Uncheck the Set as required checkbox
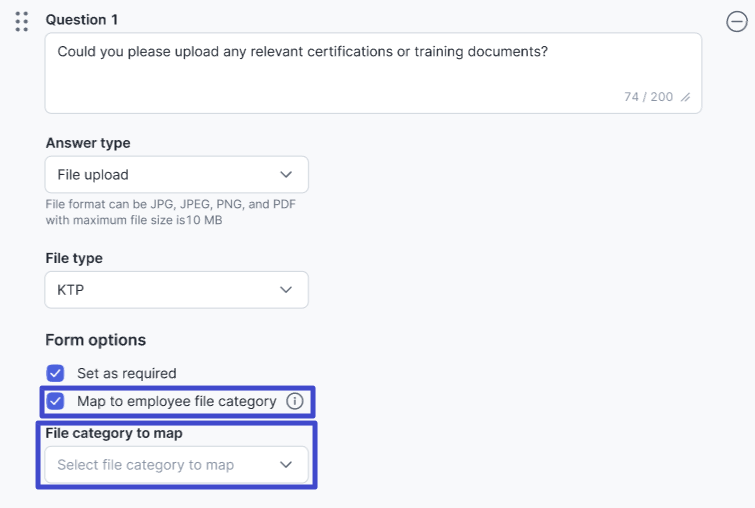755x508 pixels. (55, 373)
